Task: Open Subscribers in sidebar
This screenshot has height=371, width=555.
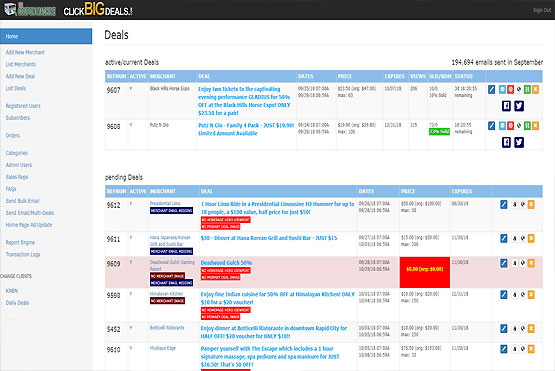Action: click(x=18, y=118)
